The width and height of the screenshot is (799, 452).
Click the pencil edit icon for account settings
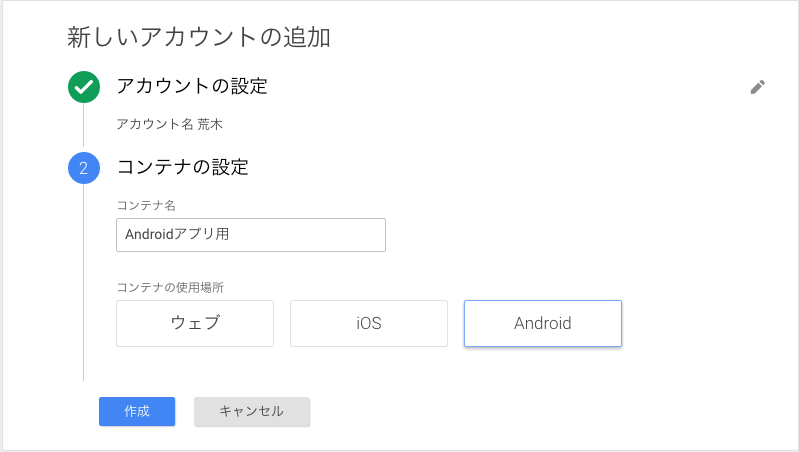pos(757,87)
